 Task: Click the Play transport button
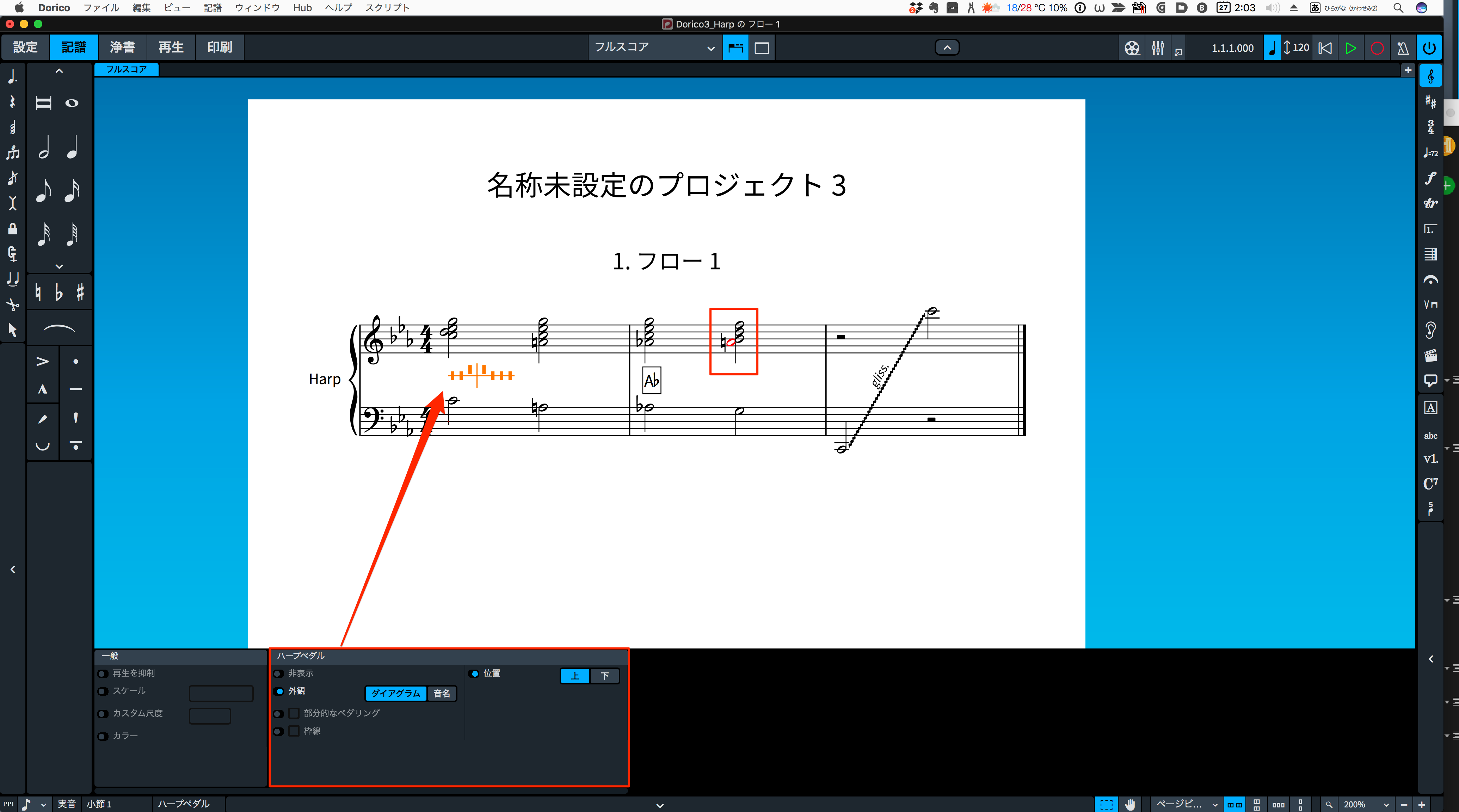click(x=1350, y=48)
